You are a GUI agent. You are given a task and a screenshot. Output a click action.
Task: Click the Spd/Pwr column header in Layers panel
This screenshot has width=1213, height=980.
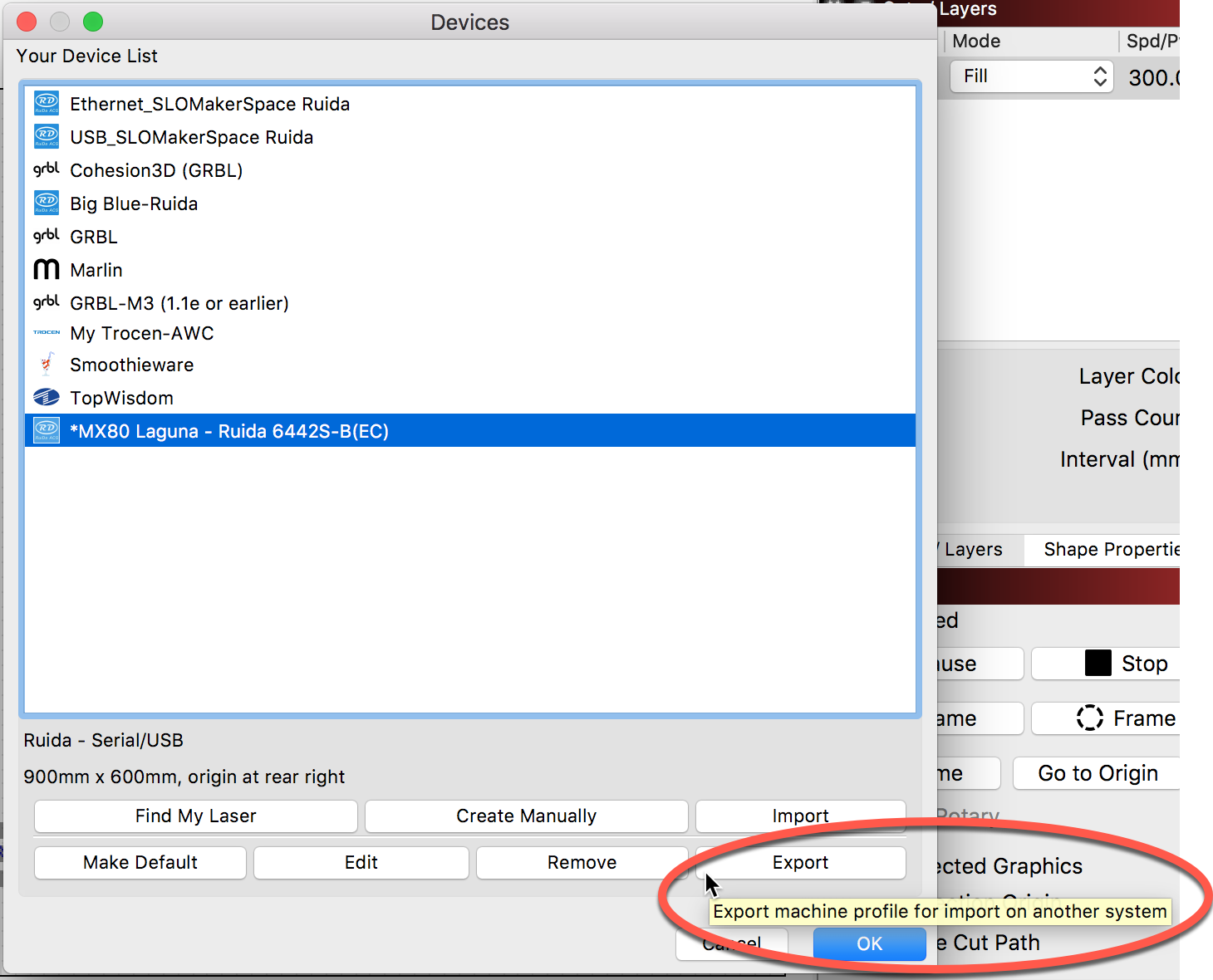(1152, 41)
